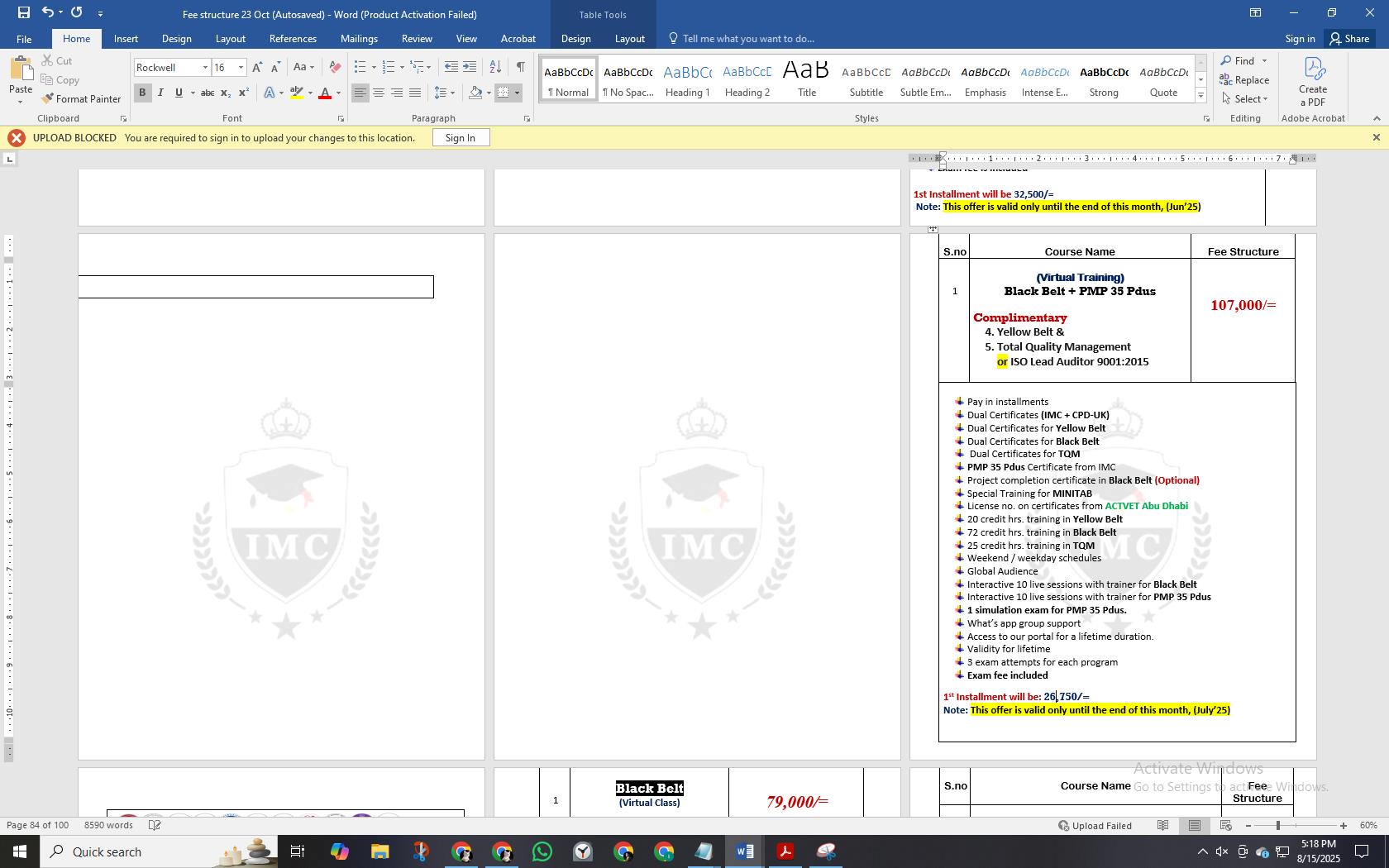Apply strikethrough formatting
Viewport: 1389px width, 868px height.
coord(208,93)
